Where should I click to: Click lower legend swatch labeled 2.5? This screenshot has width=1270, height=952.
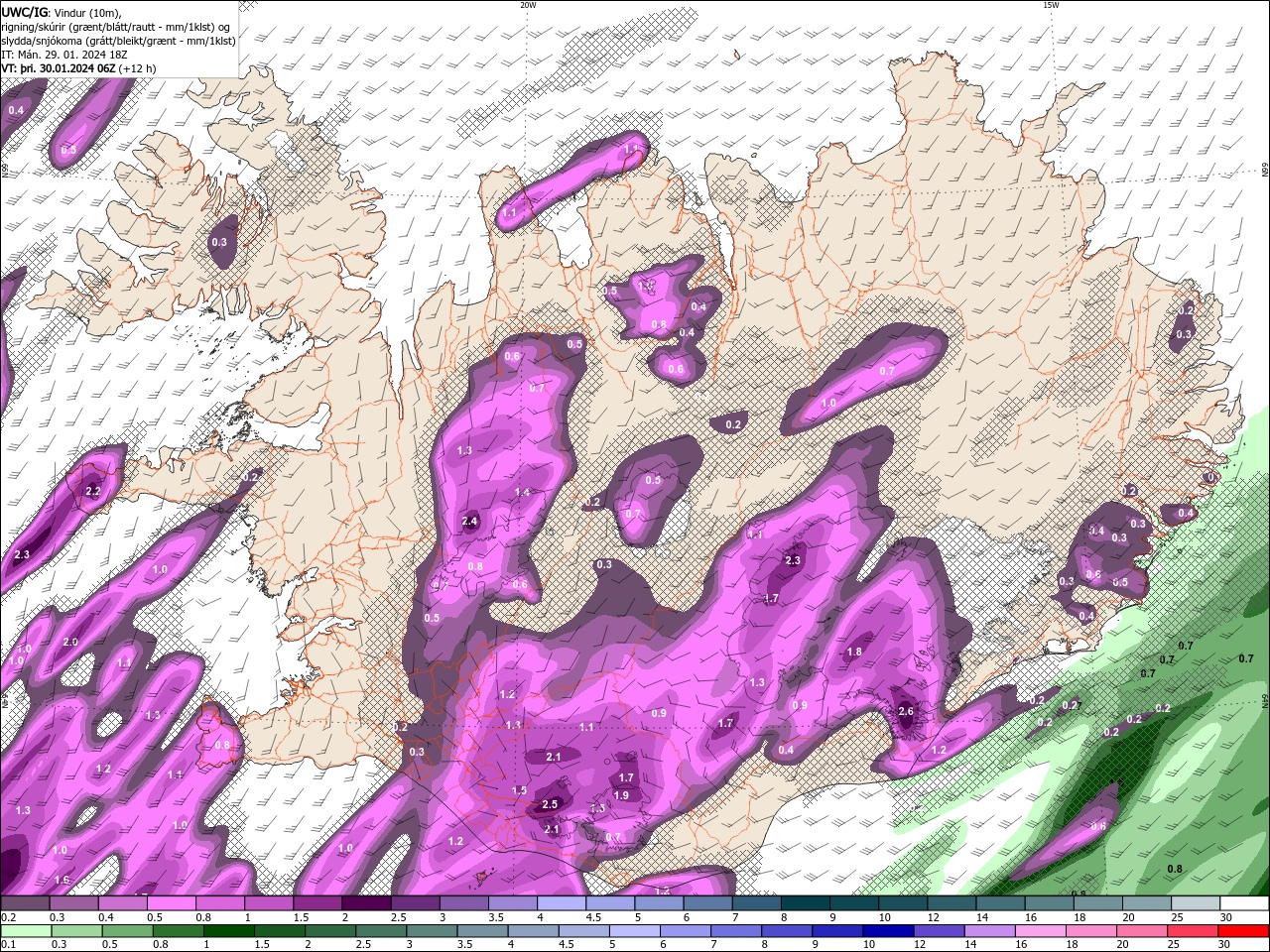[x=380, y=931]
